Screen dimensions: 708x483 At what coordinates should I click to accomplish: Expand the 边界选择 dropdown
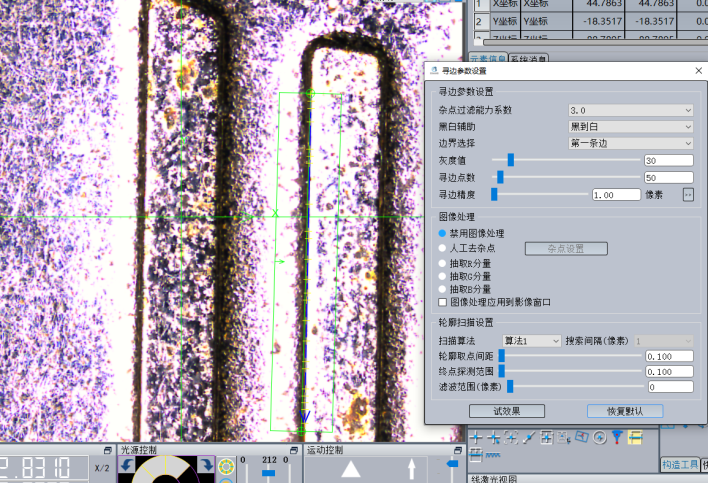click(x=630, y=143)
